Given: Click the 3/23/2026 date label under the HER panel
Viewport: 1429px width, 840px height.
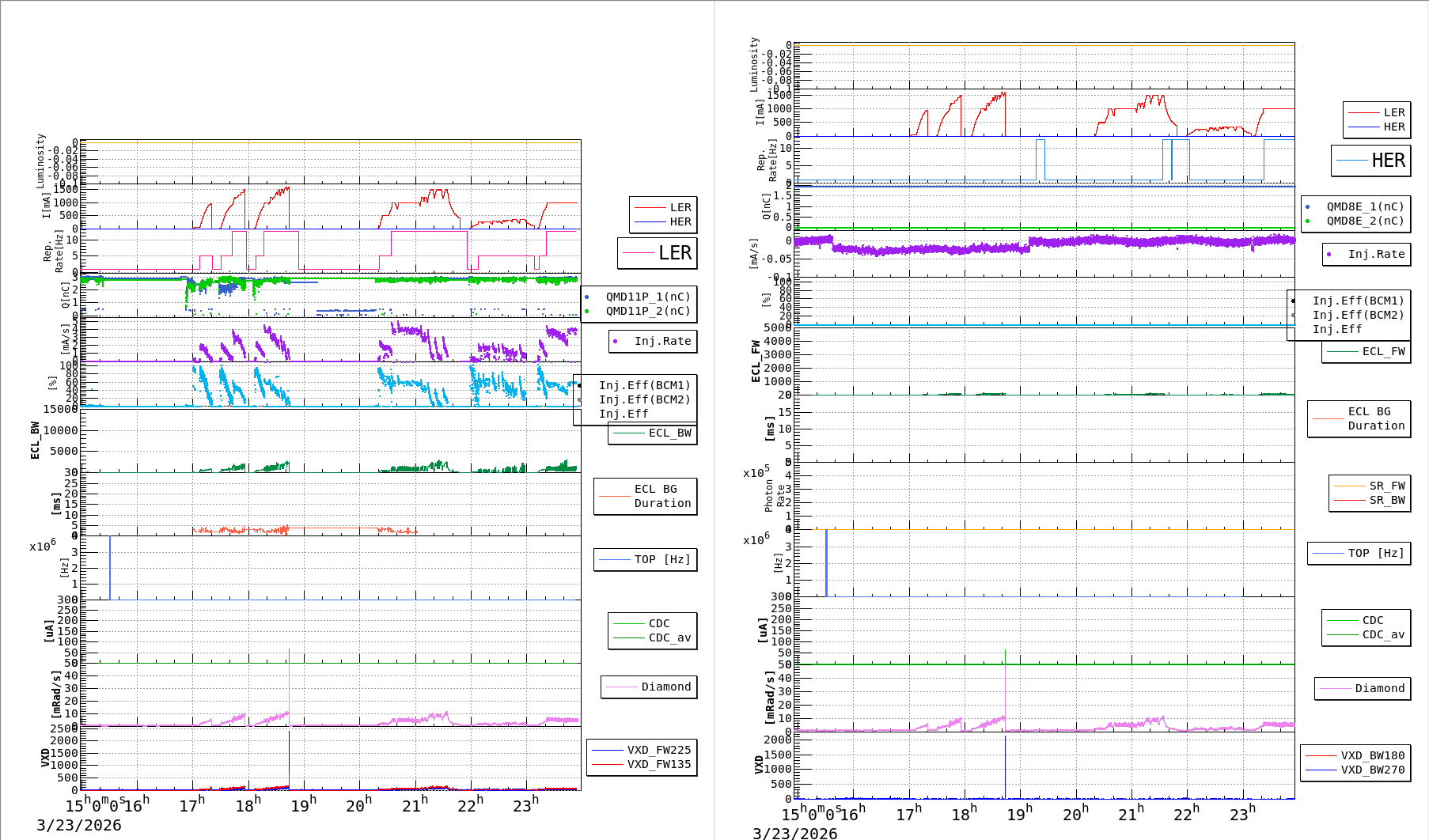Looking at the screenshot, I should click(794, 833).
